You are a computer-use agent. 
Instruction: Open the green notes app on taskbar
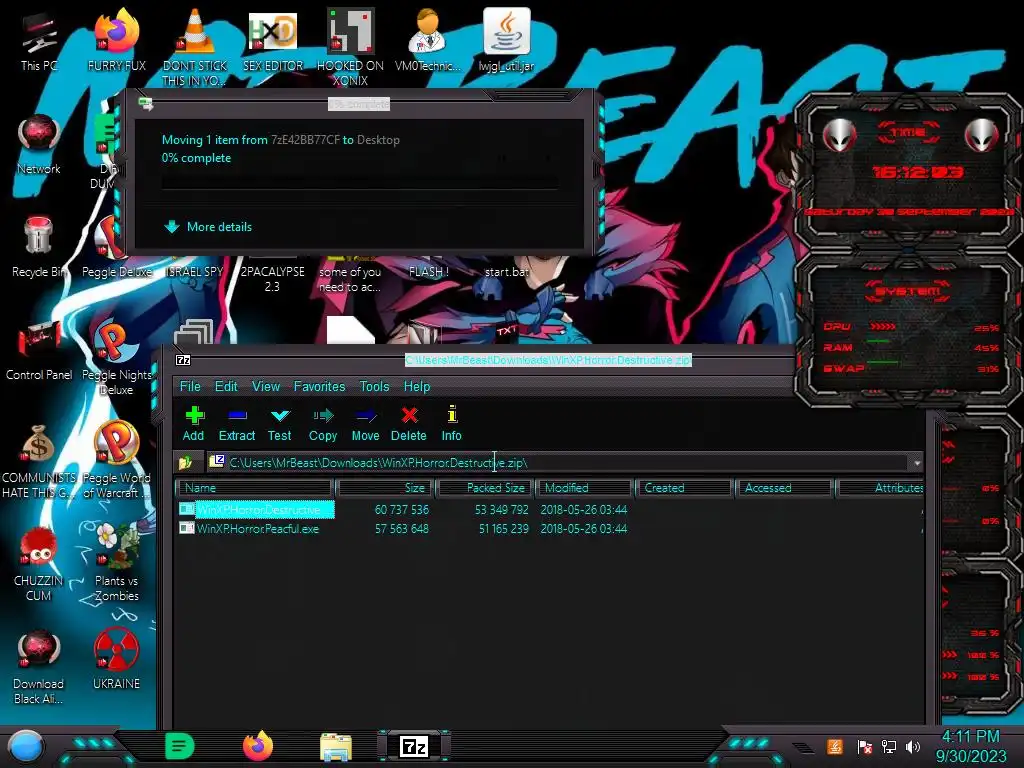[180, 746]
